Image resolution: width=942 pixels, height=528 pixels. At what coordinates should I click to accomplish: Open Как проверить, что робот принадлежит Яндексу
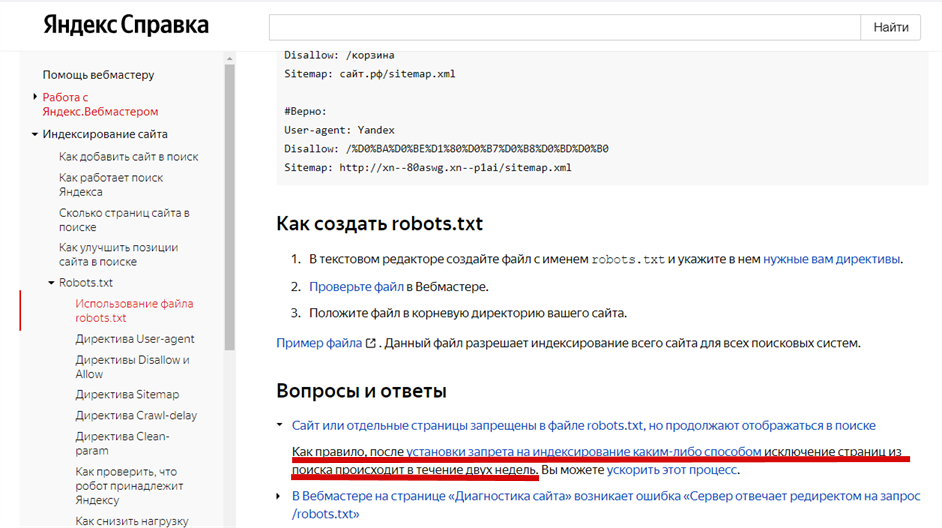coord(129,485)
